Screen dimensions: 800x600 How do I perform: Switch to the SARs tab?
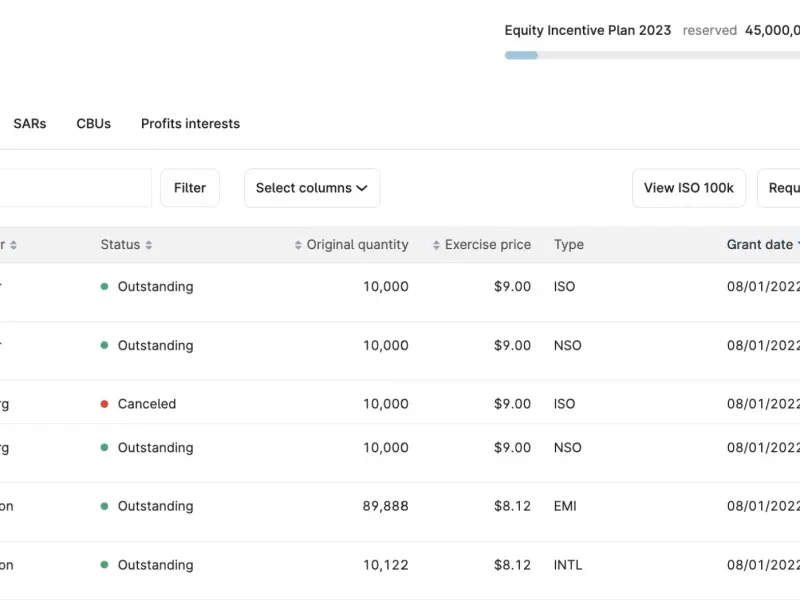pos(30,123)
